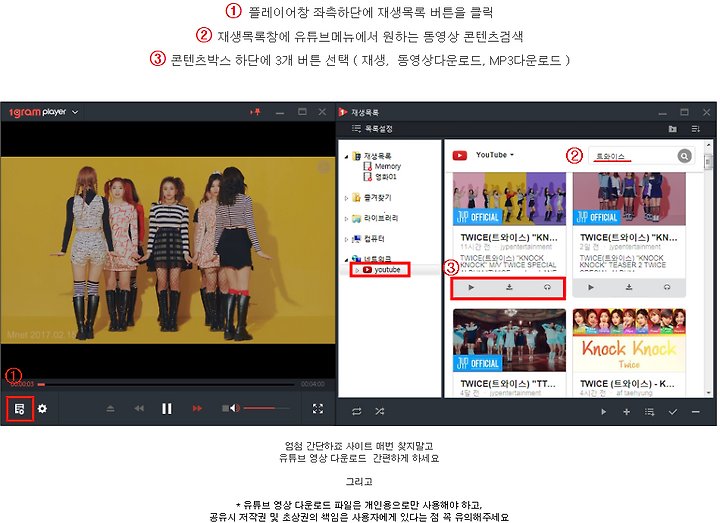Collapse the 네트워크 tree node
Screen dimensions: 720x523
click(347, 259)
